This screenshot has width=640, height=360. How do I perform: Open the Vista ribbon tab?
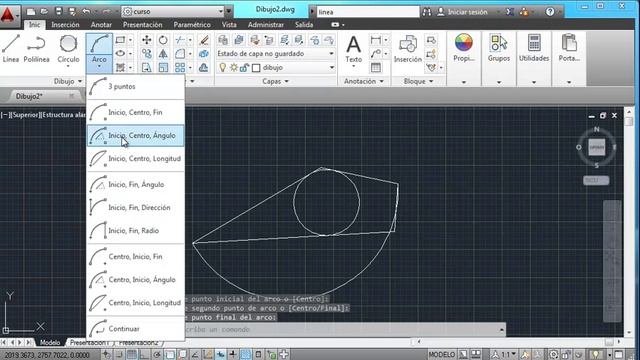[x=229, y=24]
